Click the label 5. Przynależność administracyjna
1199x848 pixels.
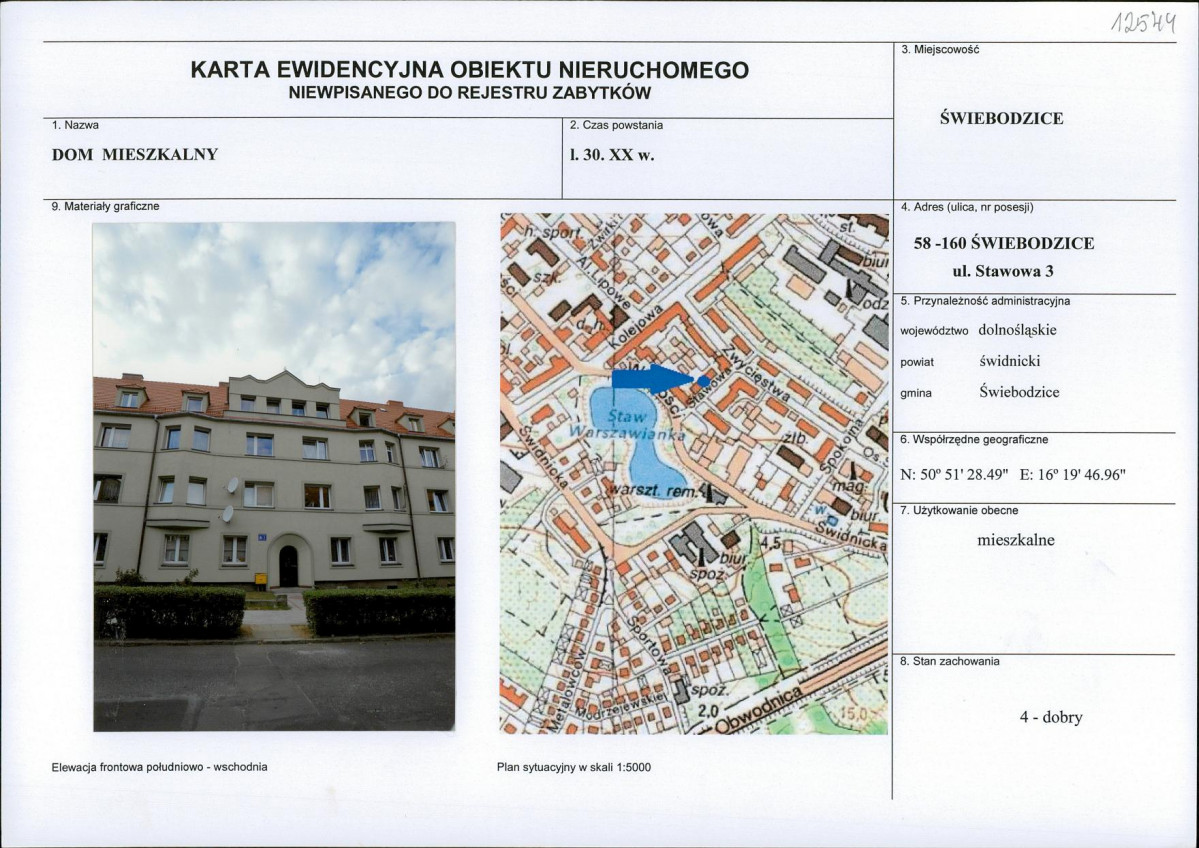tap(985, 301)
